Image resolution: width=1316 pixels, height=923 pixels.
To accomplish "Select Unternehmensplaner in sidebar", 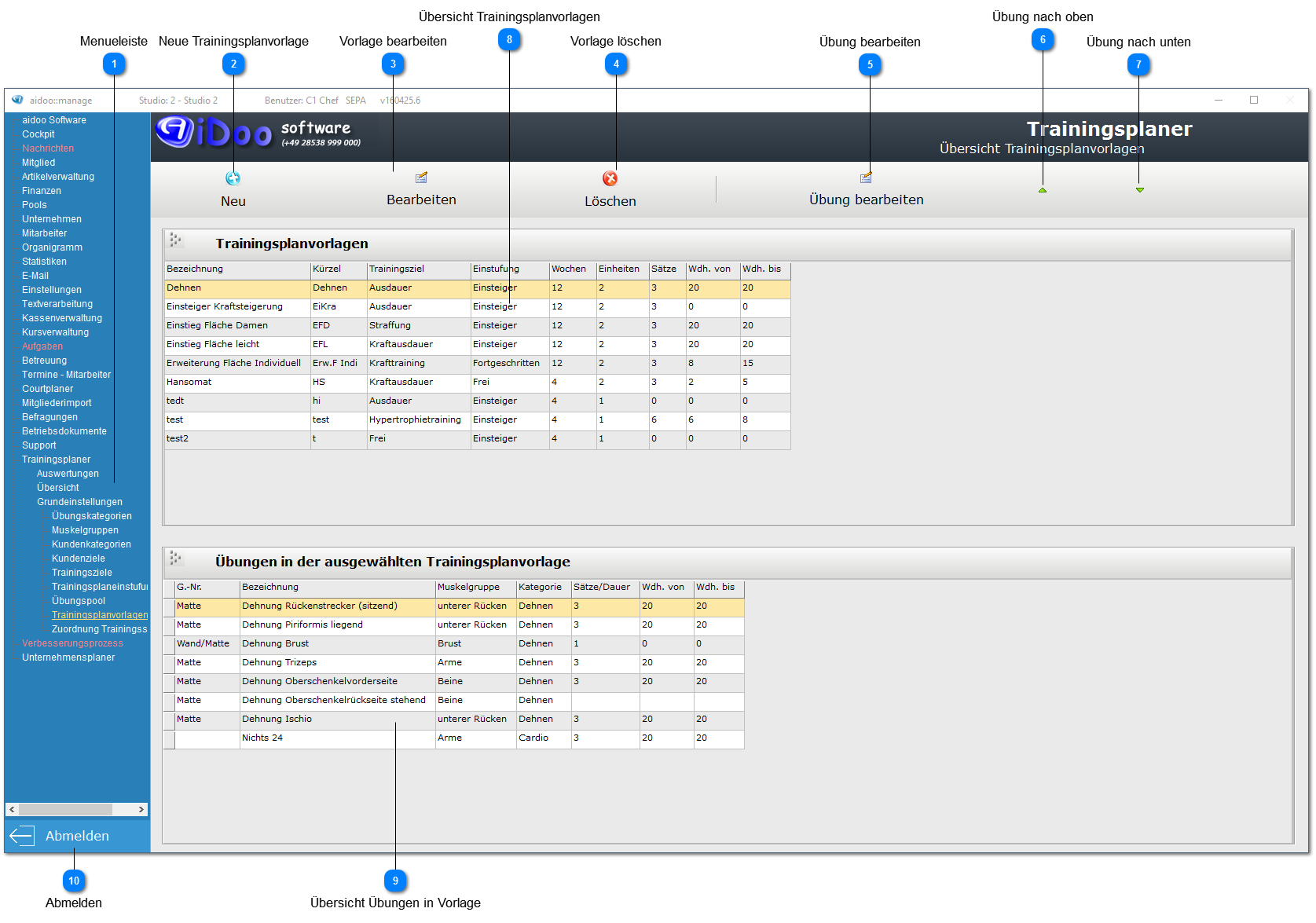I will pyautogui.click(x=68, y=657).
